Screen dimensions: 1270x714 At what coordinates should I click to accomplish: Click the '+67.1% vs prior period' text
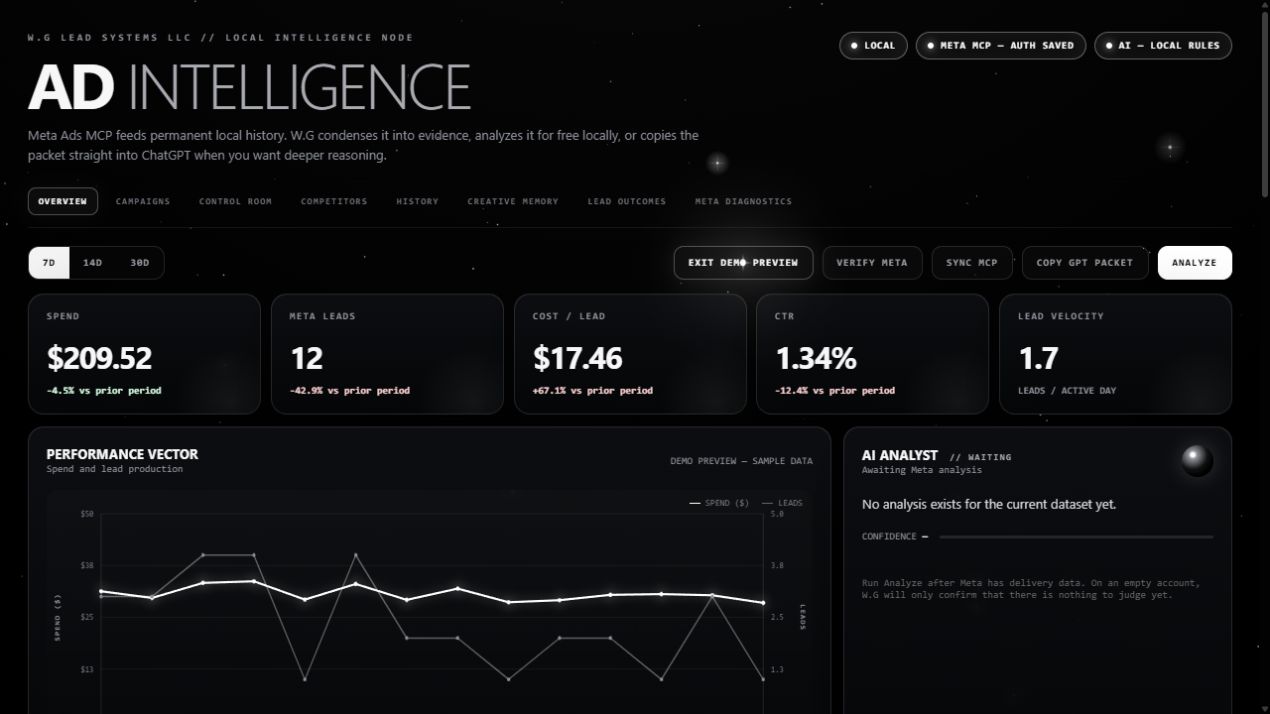click(592, 391)
